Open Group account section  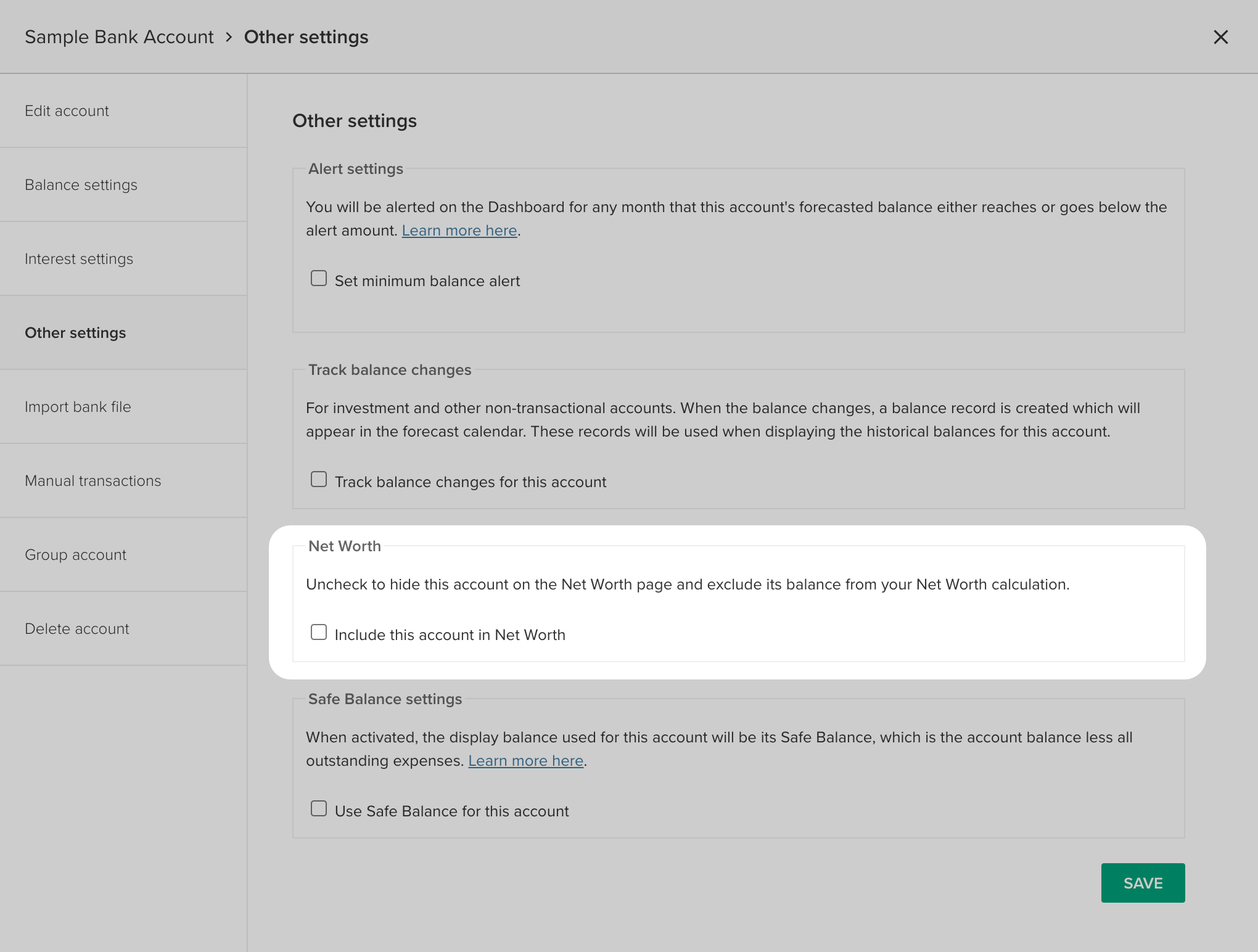pyautogui.click(x=75, y=555)
